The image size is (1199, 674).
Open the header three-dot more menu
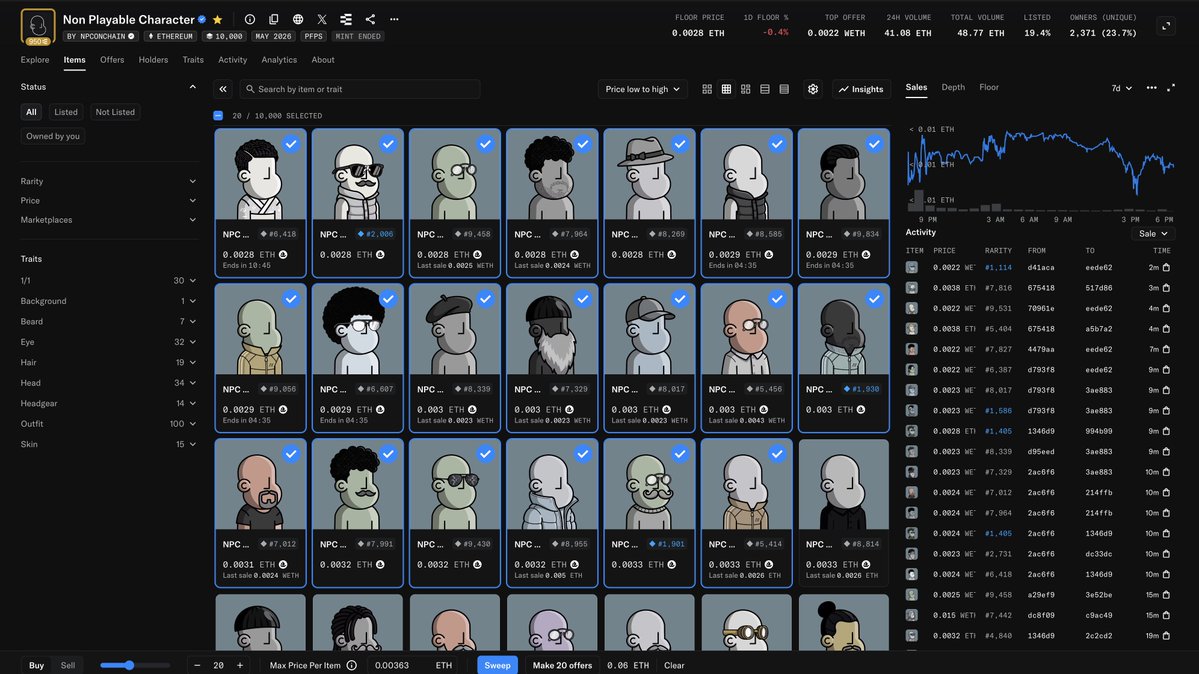tap(394, 19)
